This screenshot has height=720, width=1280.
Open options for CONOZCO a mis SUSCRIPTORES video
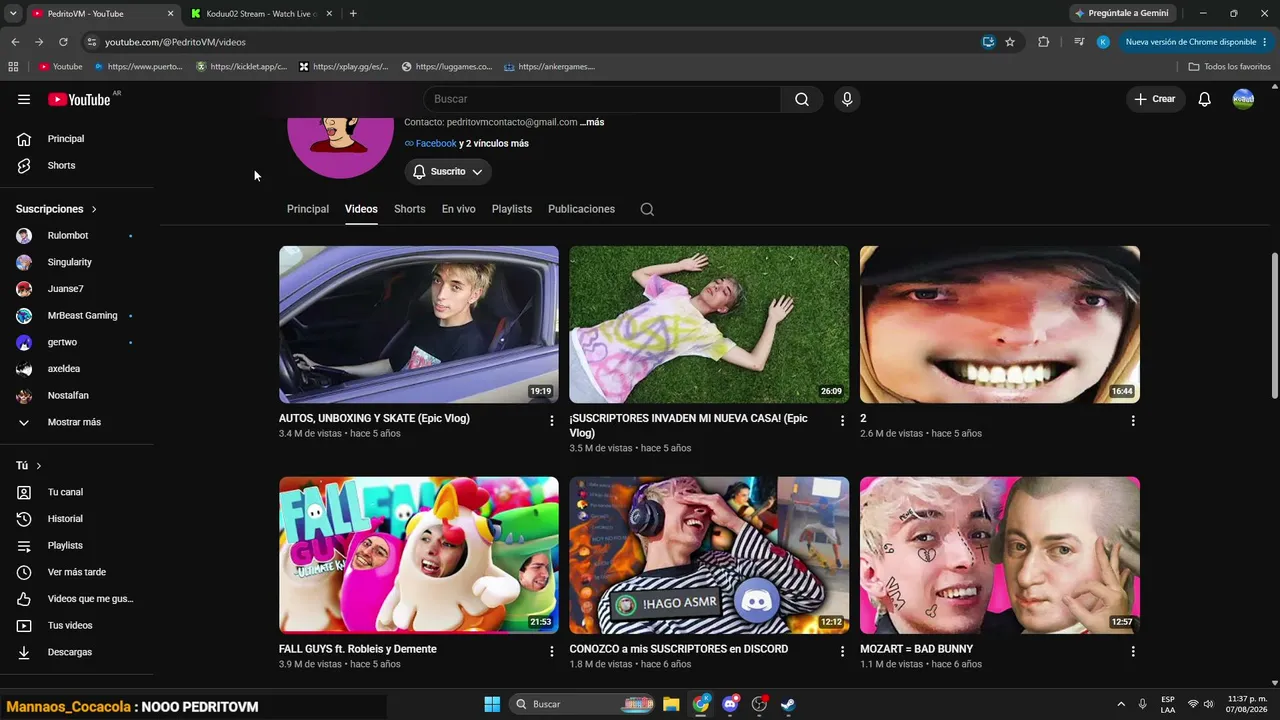[x=842, y=651]
